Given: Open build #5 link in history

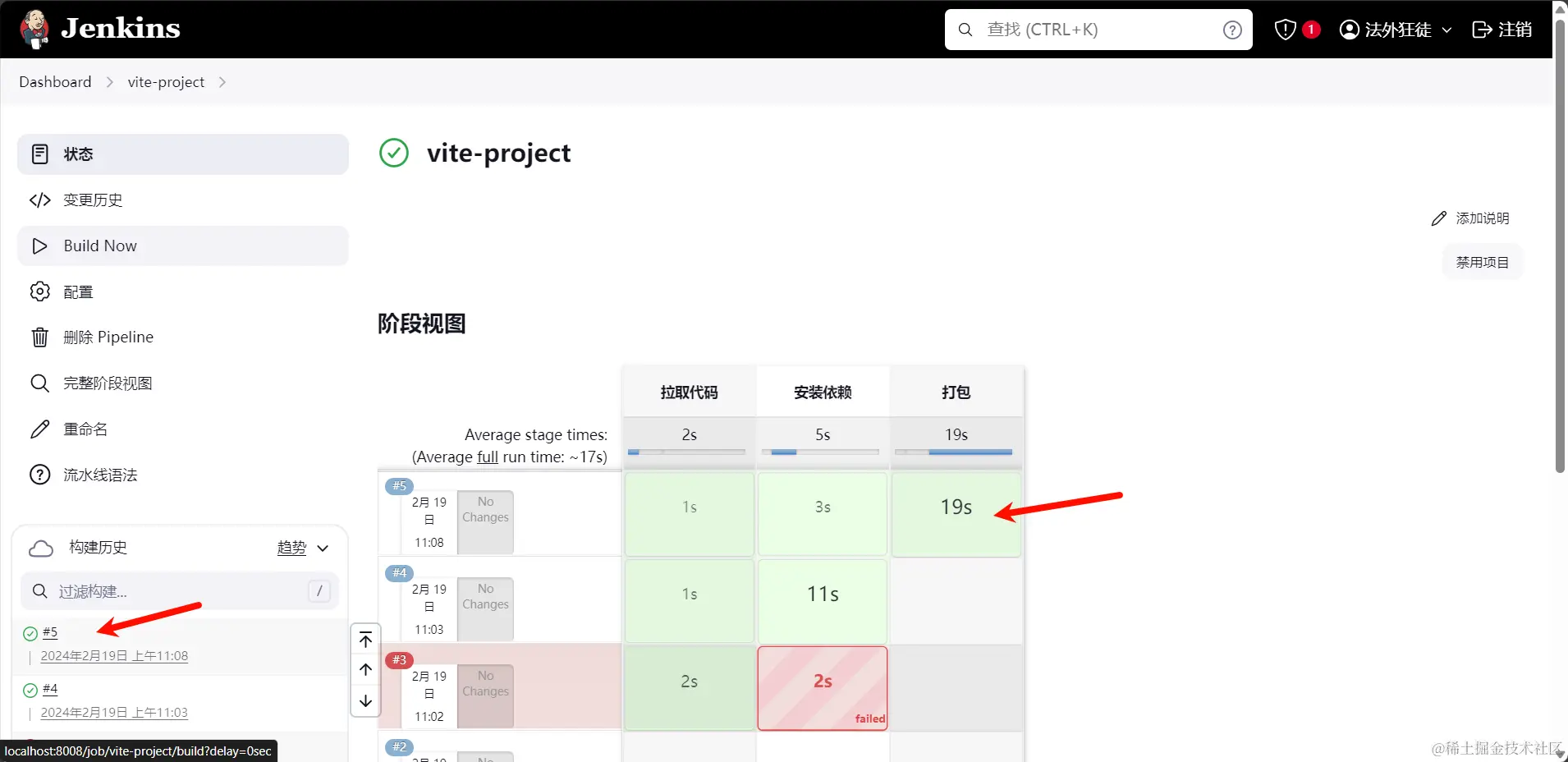Looking at the screenshot, I should 50,632.
